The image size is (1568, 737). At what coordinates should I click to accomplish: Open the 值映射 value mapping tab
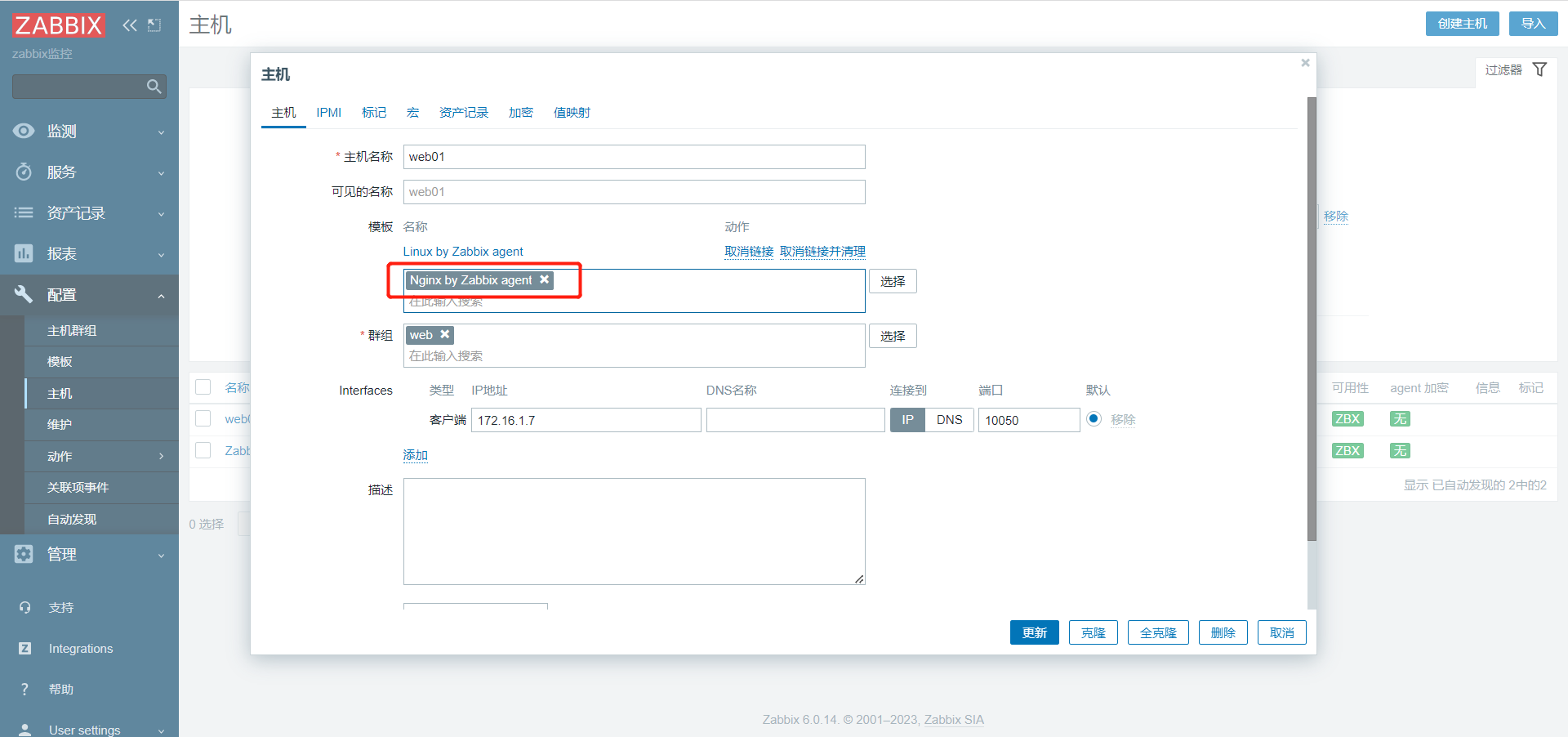(x=572, y=113)
